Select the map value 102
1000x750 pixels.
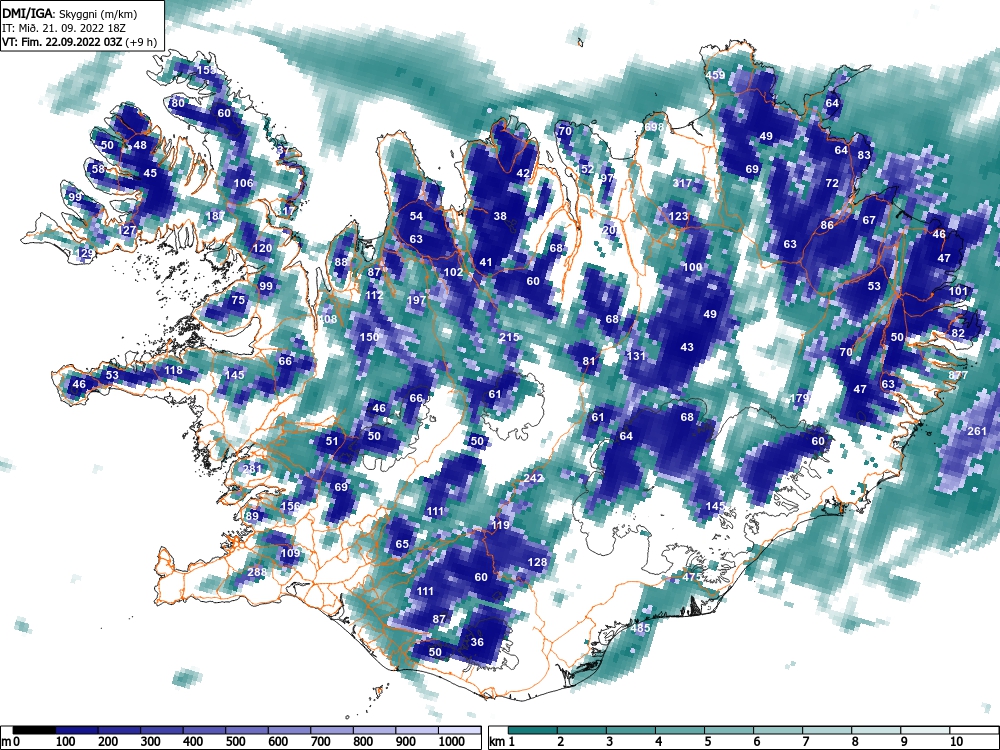[x=453, y=272]
